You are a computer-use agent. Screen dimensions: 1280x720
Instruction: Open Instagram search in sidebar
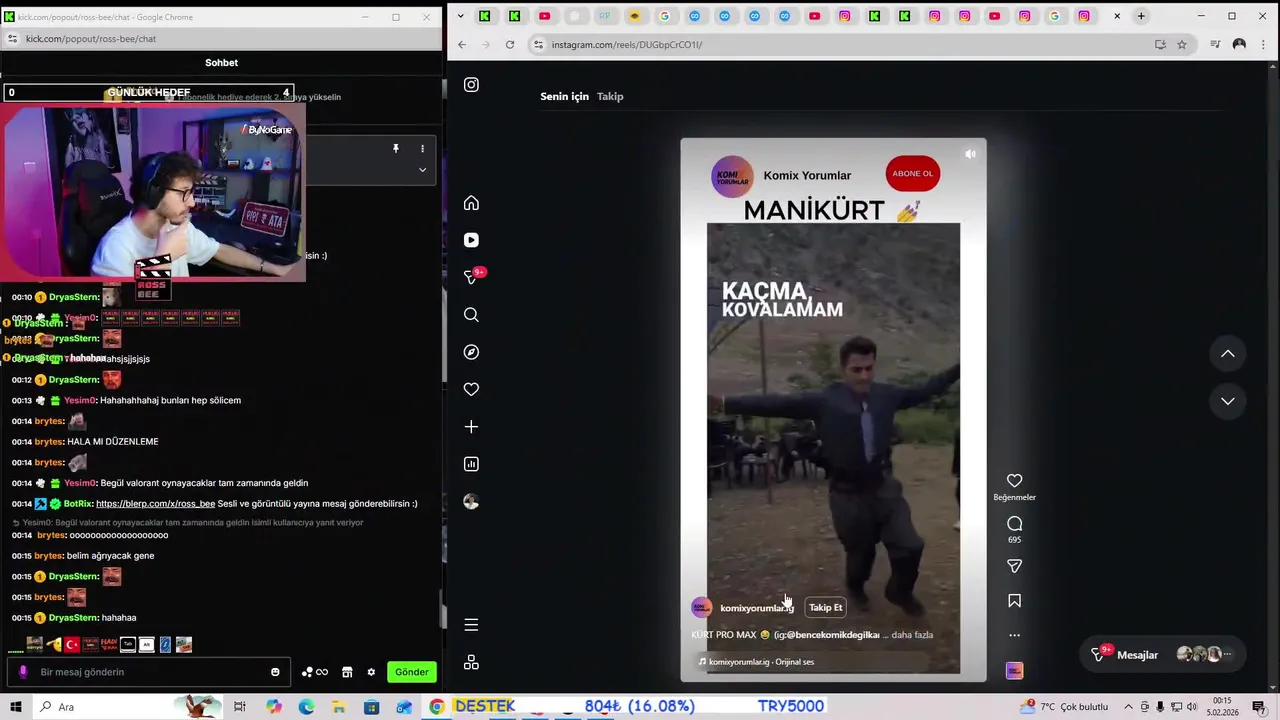[x=471, y=315]
